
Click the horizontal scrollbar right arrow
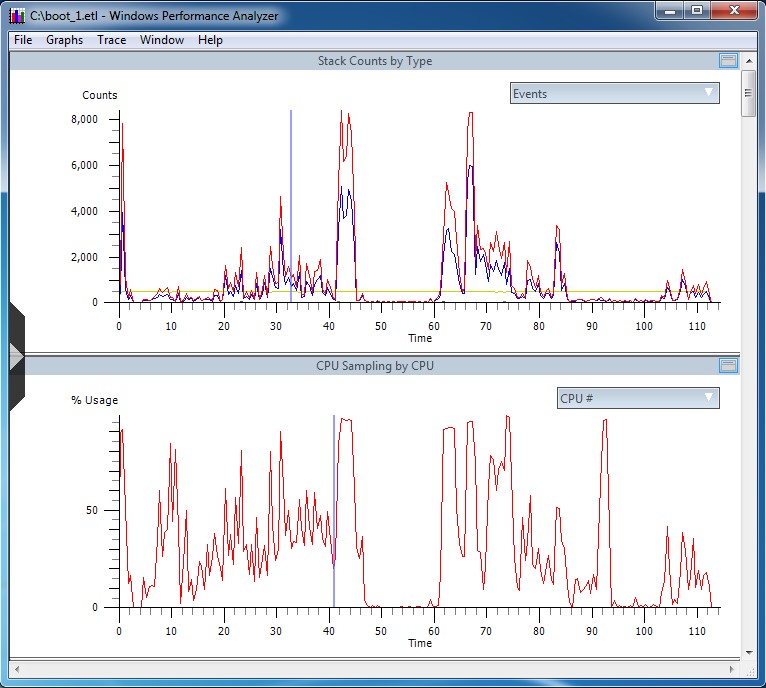[731, 669]
